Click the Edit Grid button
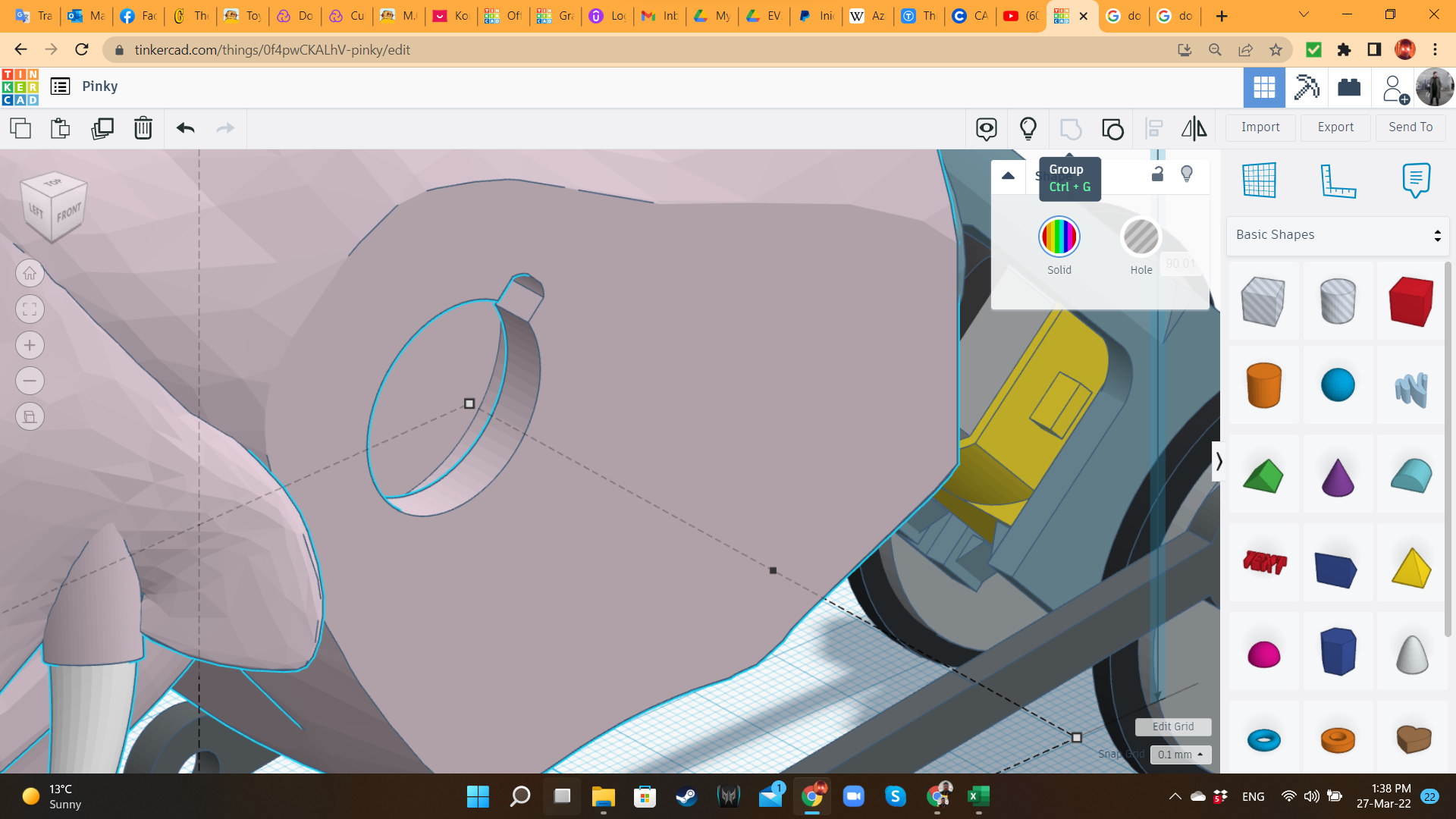 point(1172,726)
